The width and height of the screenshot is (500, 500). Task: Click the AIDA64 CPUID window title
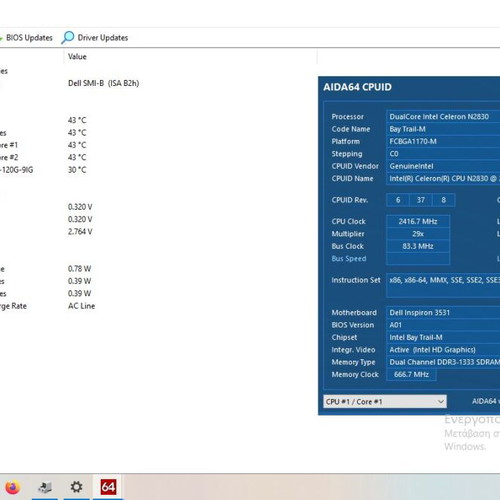357,87
